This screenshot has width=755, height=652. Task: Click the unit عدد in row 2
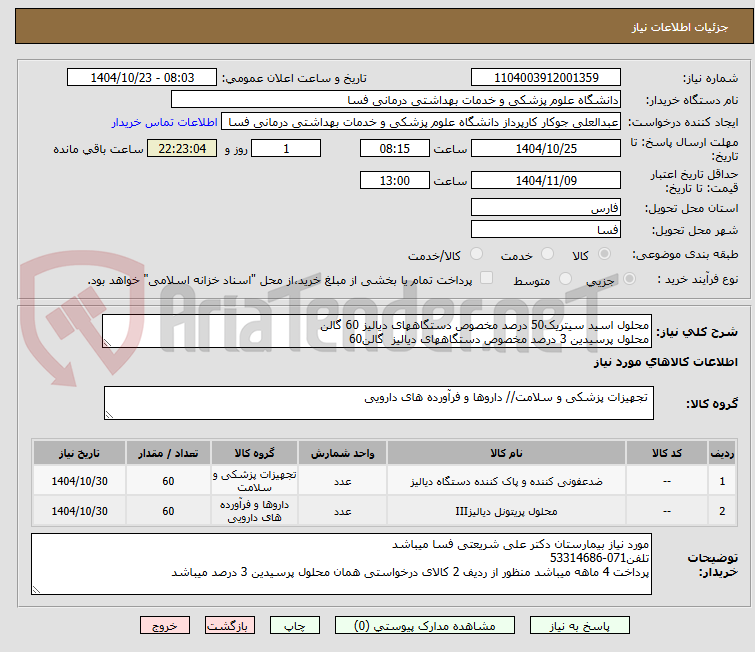(342, 510)
